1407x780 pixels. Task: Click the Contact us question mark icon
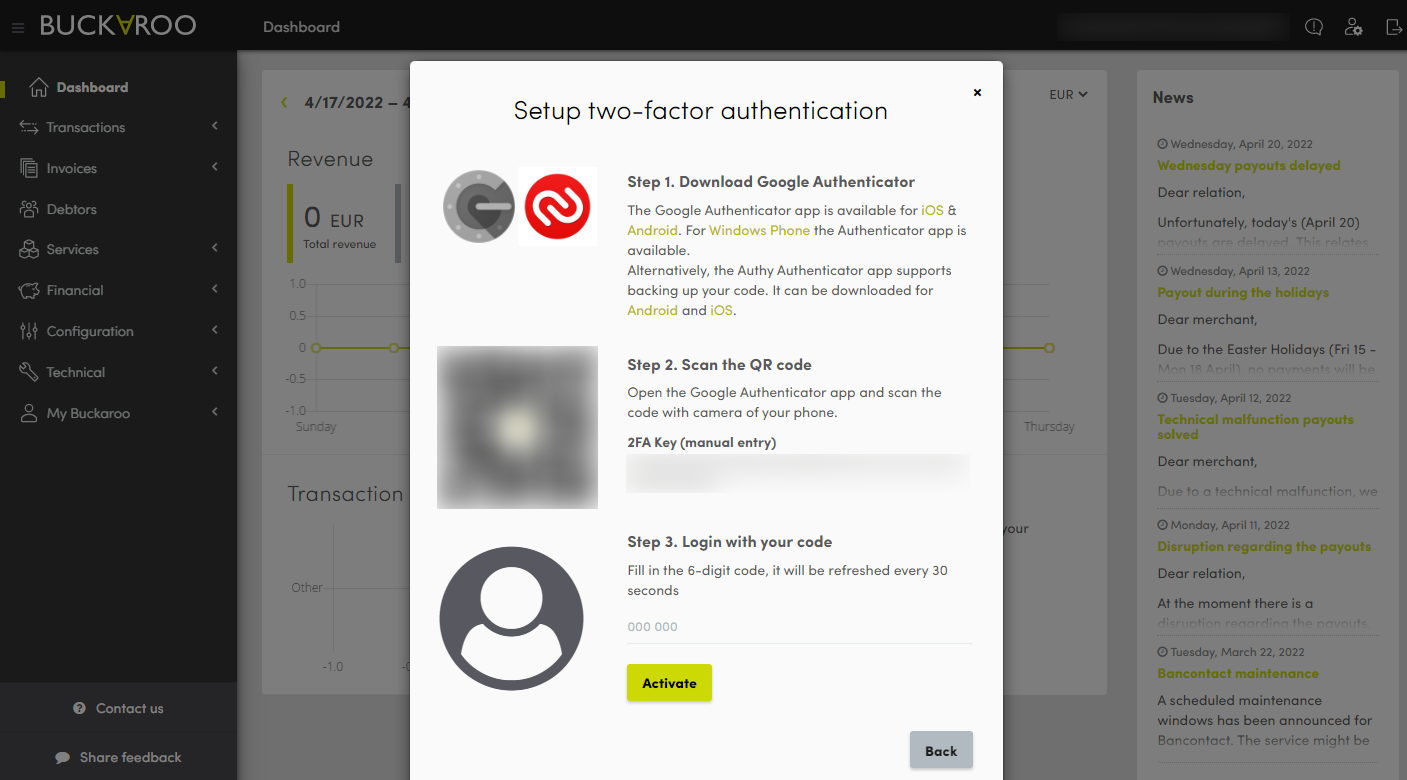pos(80,708)
